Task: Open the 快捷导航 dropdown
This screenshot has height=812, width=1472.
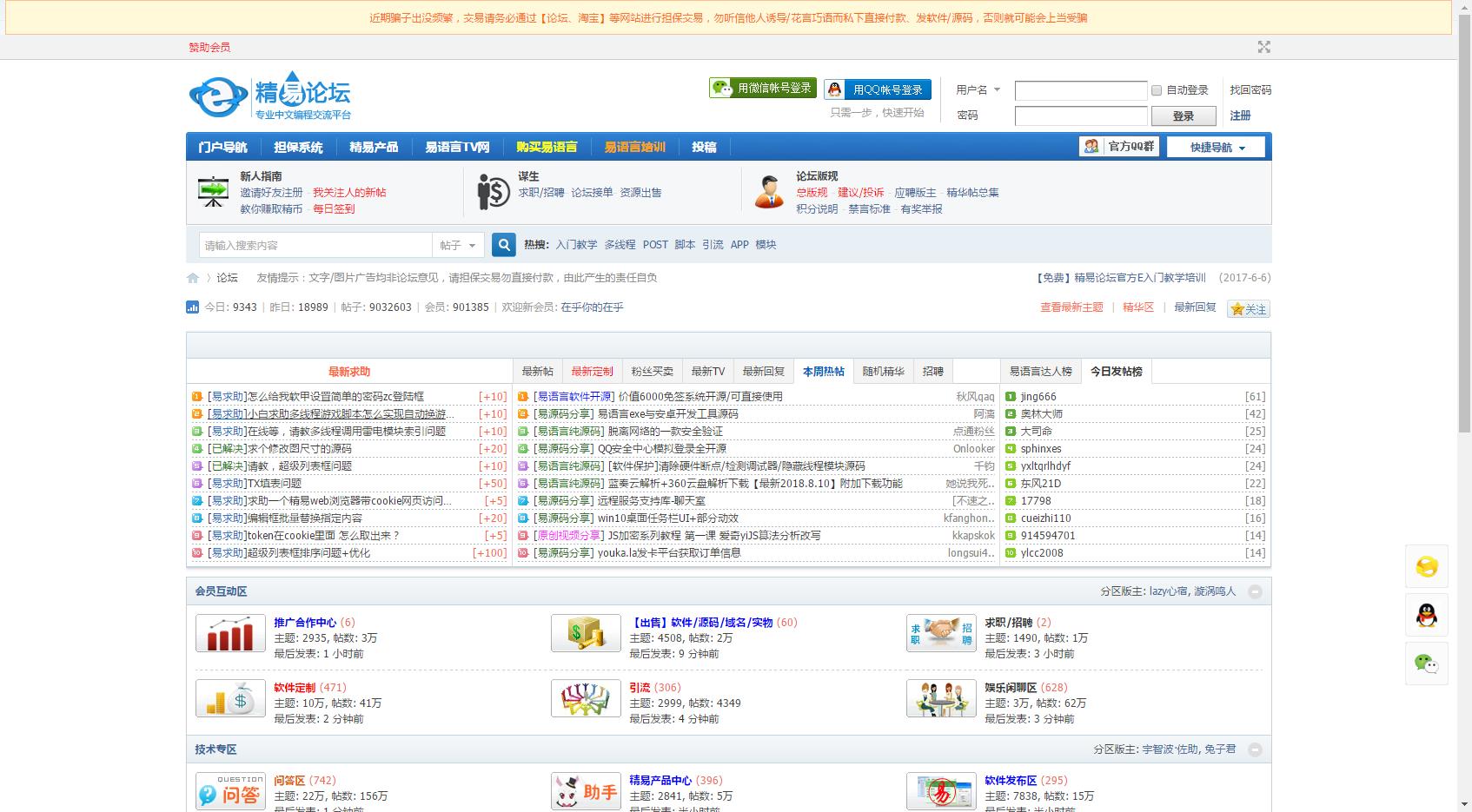Action: click(x=1217, y=148)
